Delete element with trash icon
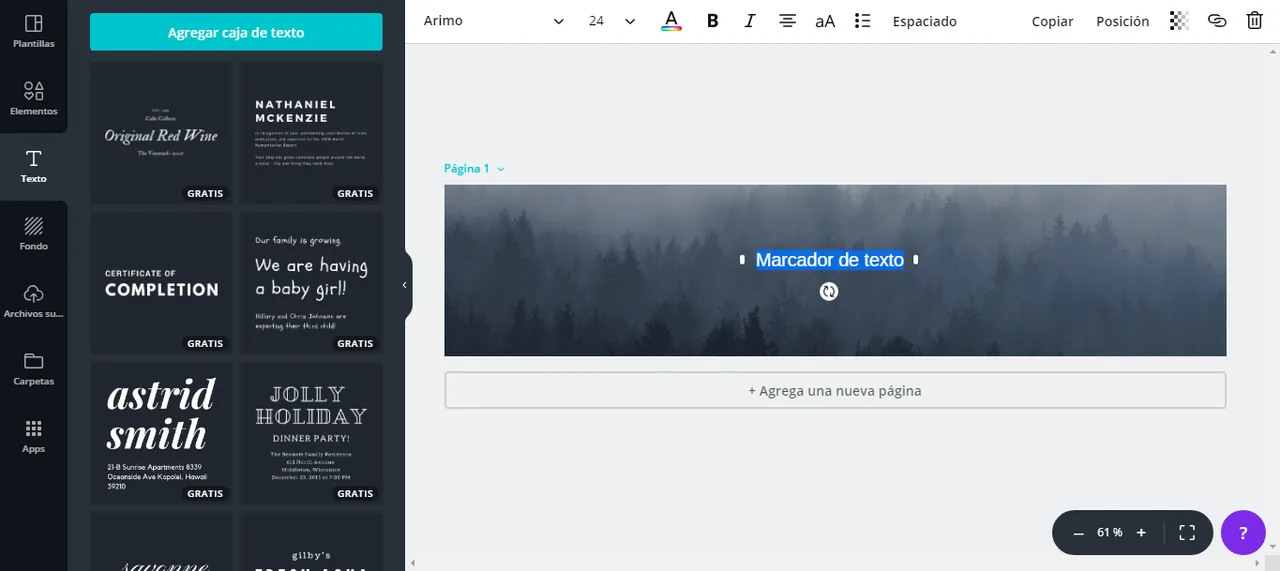This screenshot has width=1280, height=571. (1254, 21)
